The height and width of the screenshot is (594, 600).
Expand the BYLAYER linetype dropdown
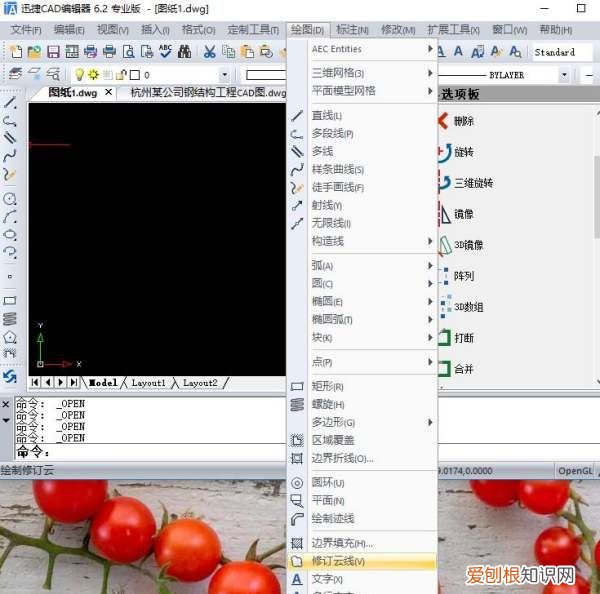click(564, 75)
